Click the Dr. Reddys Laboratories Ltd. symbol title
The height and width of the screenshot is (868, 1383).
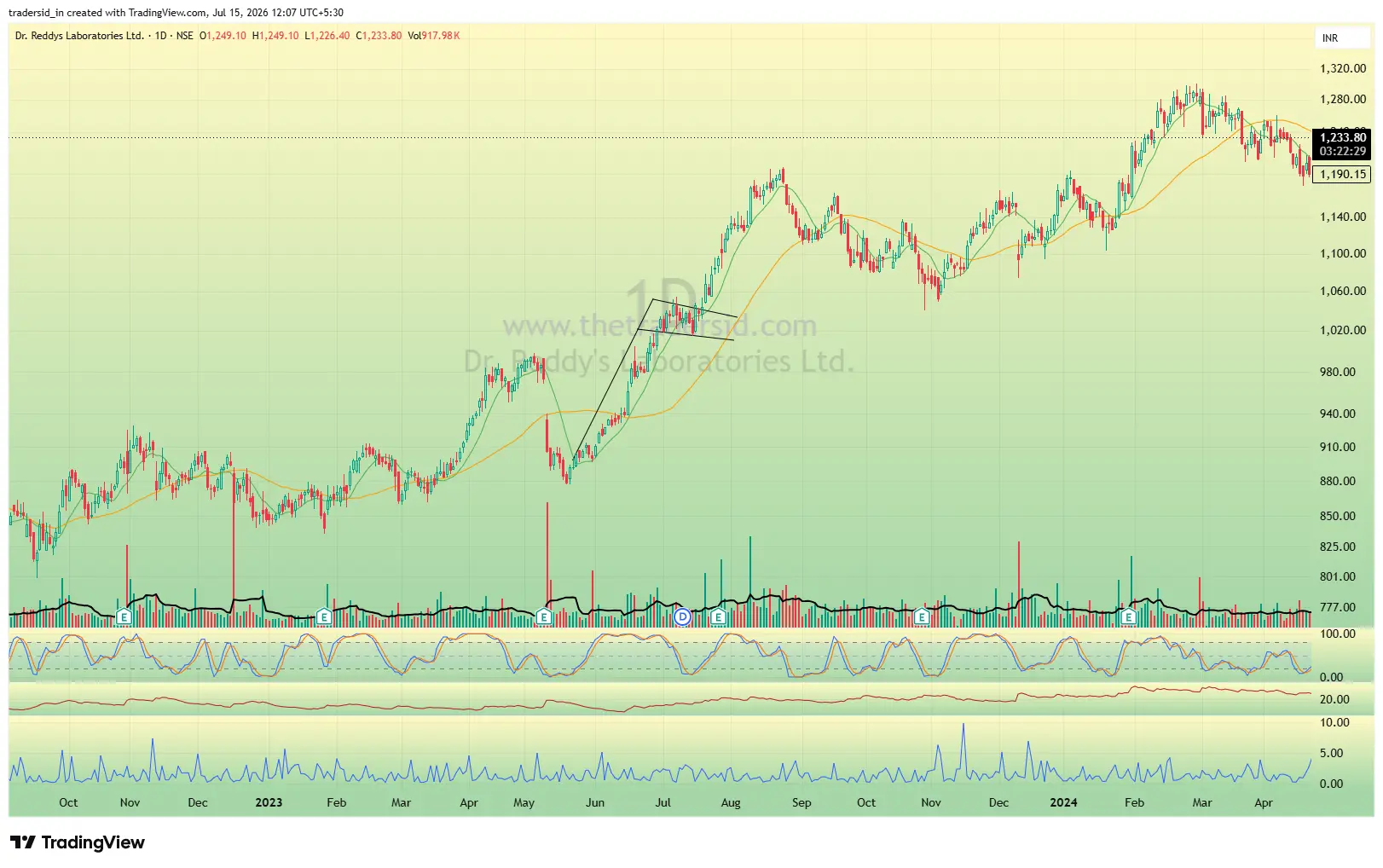click(79, 36)
